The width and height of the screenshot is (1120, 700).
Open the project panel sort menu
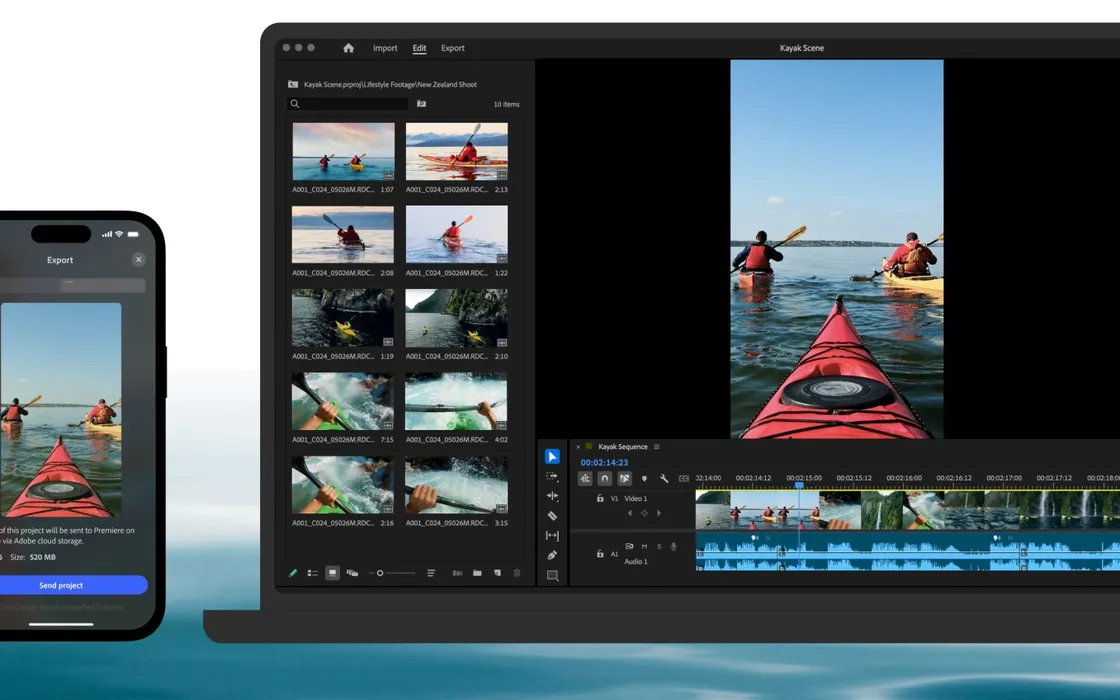(x=431, y=573)
